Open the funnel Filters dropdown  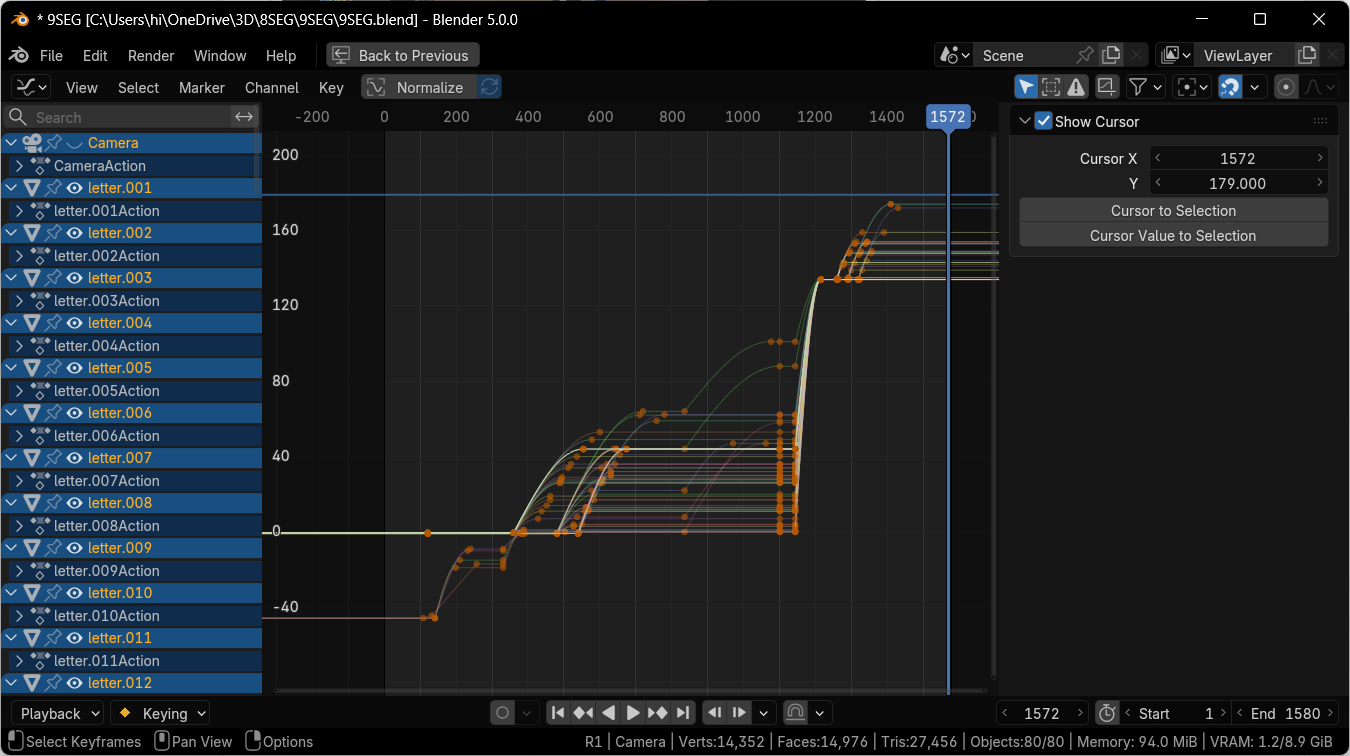[1145, 87]
